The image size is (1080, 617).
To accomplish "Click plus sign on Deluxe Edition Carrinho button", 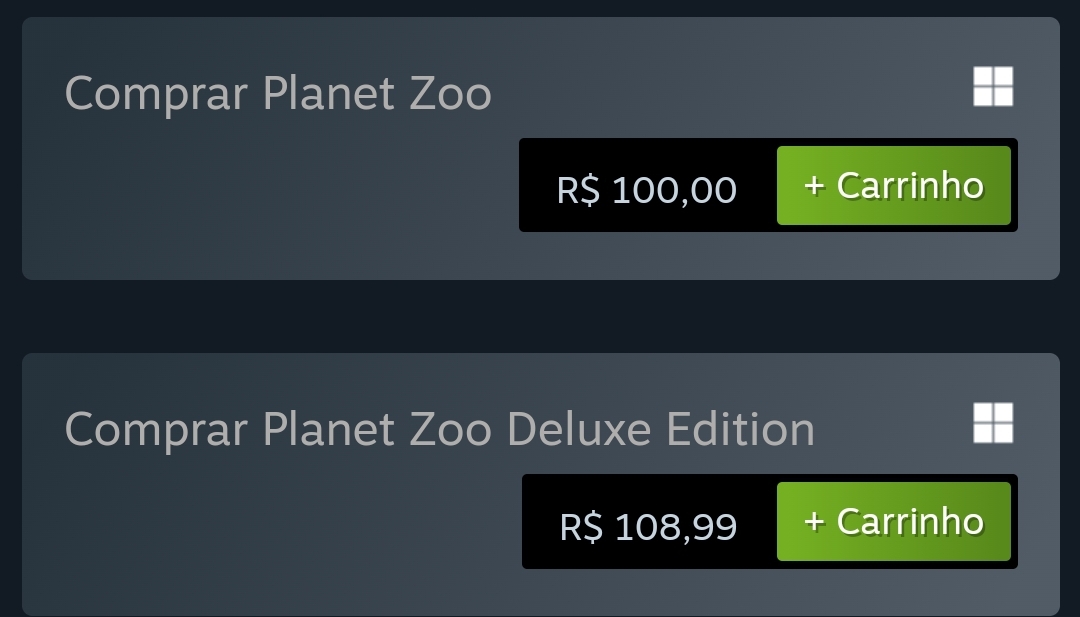I will (x=814, y=522).
